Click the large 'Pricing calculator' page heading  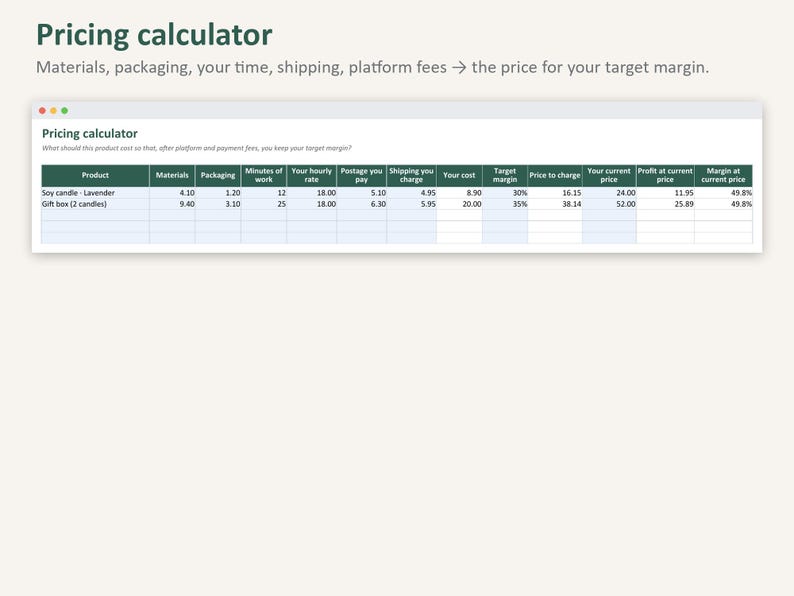(154, 35)
